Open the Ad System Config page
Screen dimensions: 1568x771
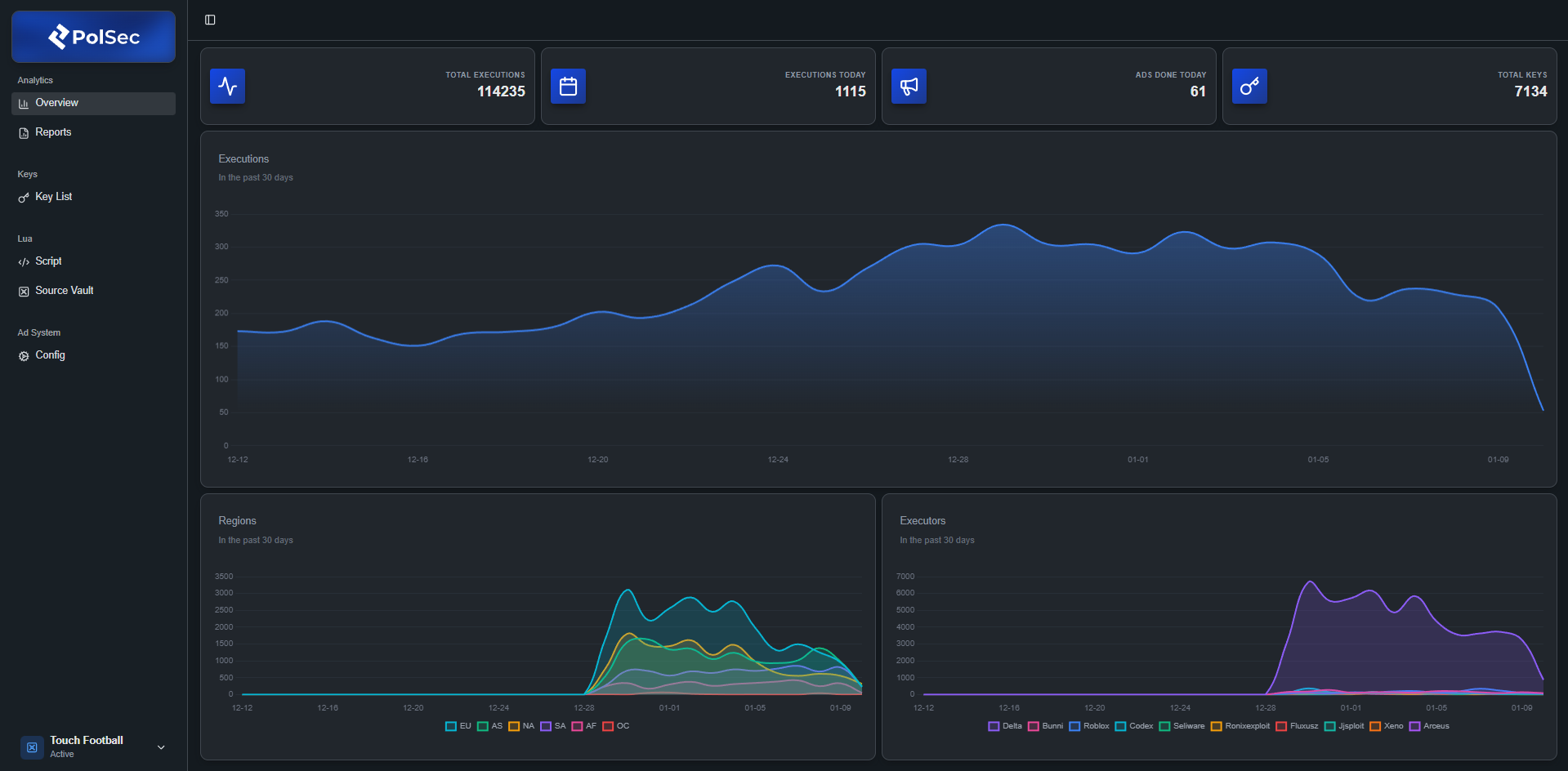point(93,355)
